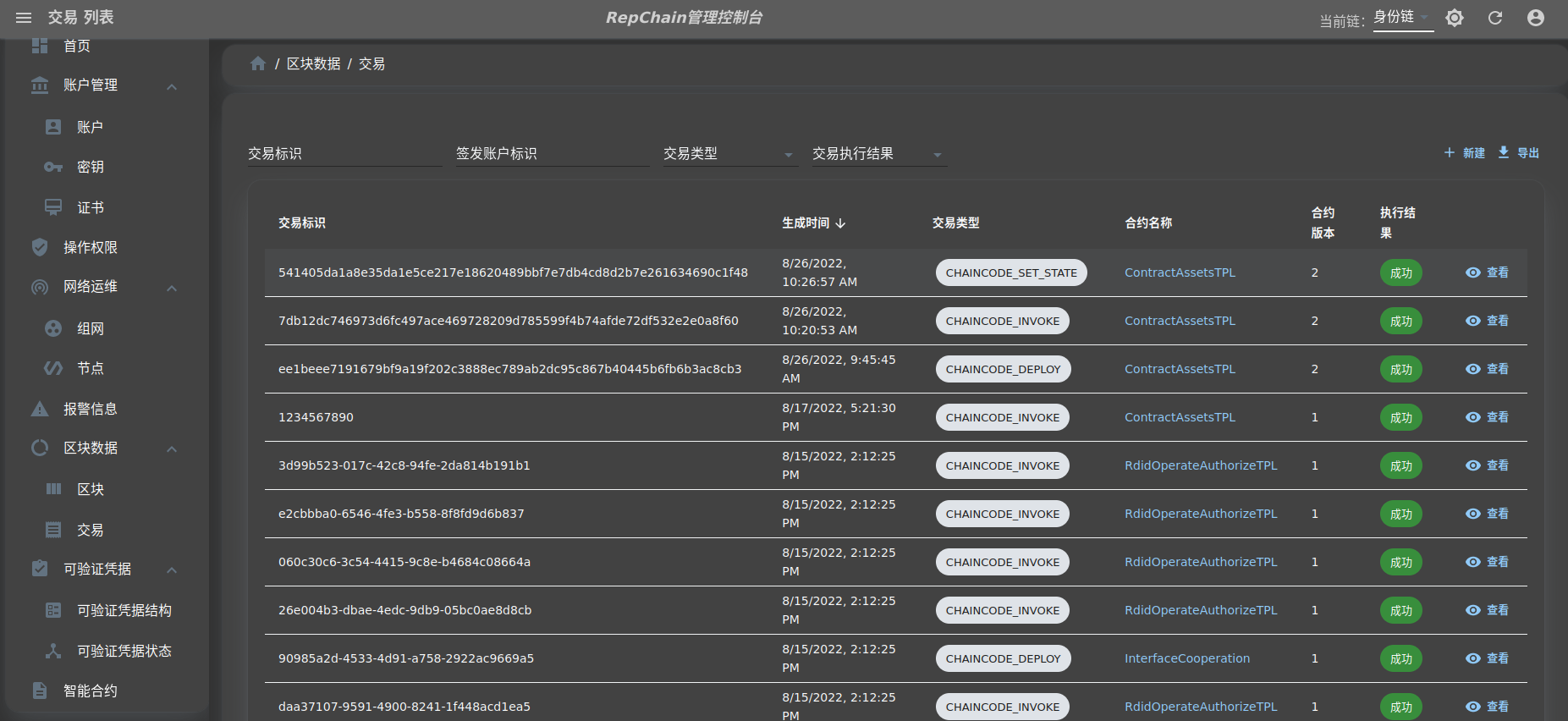Refresh the page via the reload icon
The image size is (1568, 721).
pyautogui.click(x=1495, y=18)
